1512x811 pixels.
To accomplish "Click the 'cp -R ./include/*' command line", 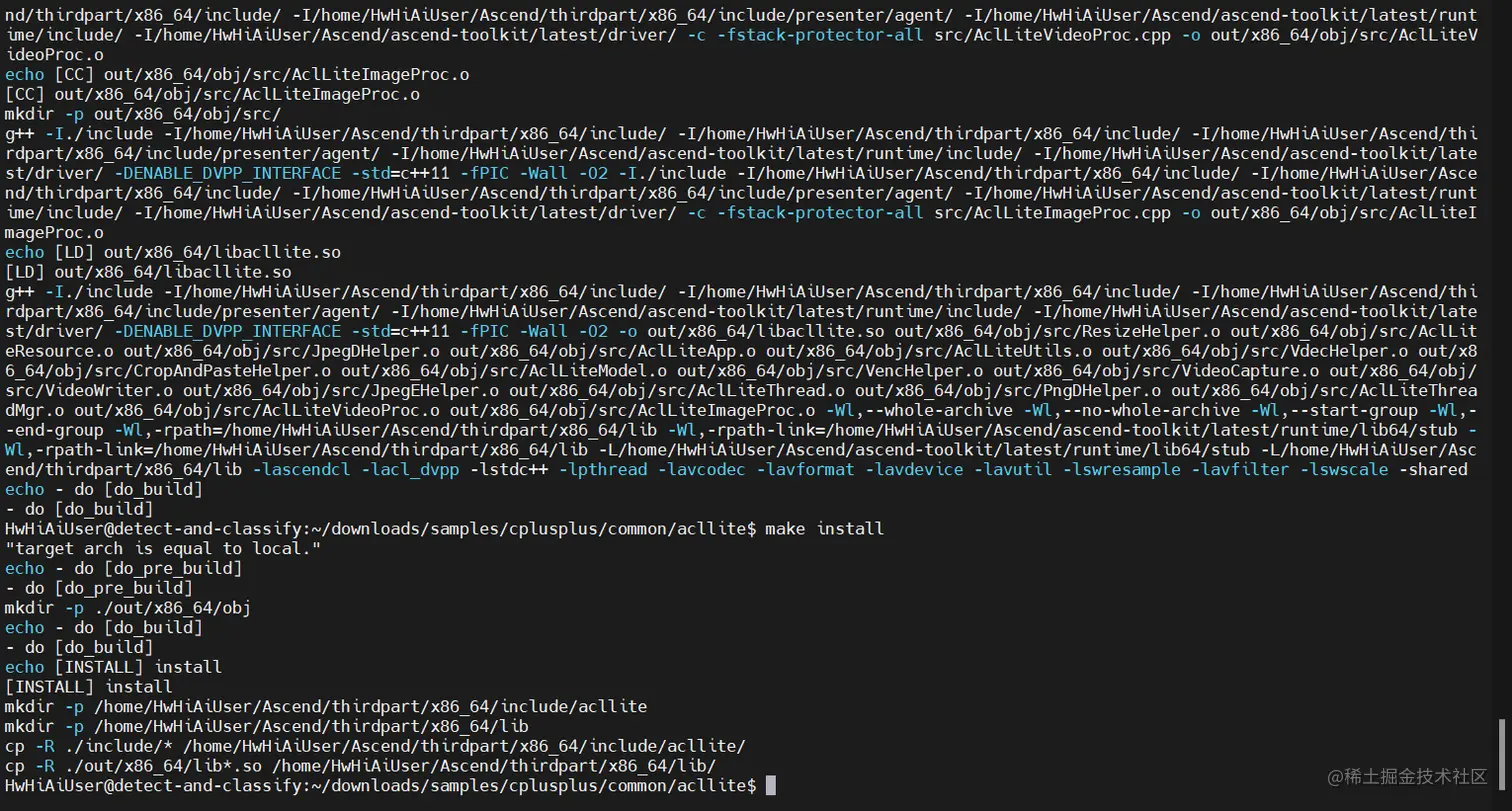I will [375, 746].
